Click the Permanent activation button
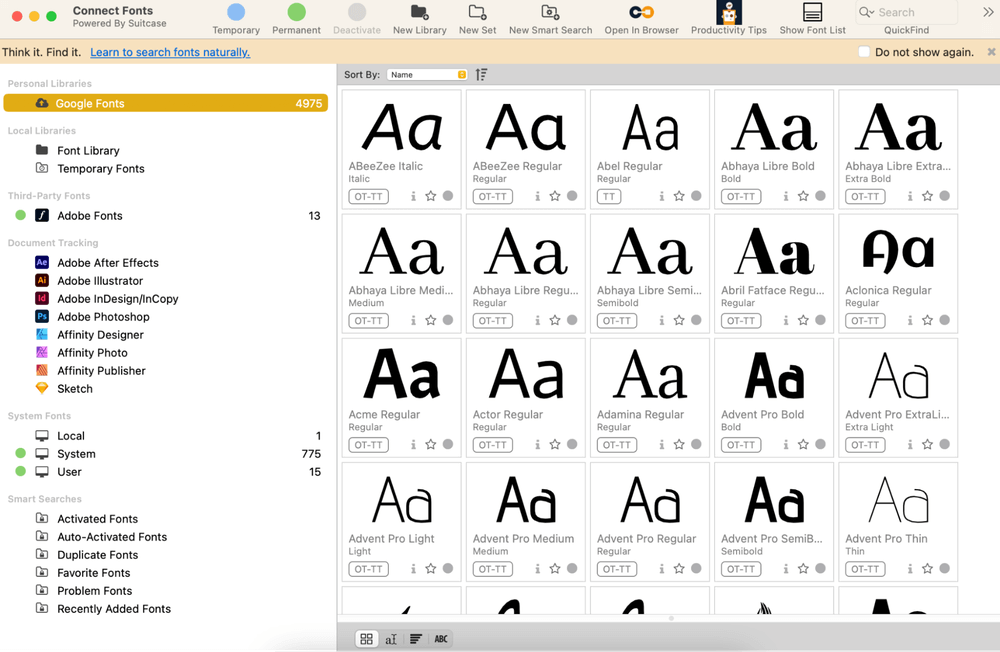 coord(296,13)
